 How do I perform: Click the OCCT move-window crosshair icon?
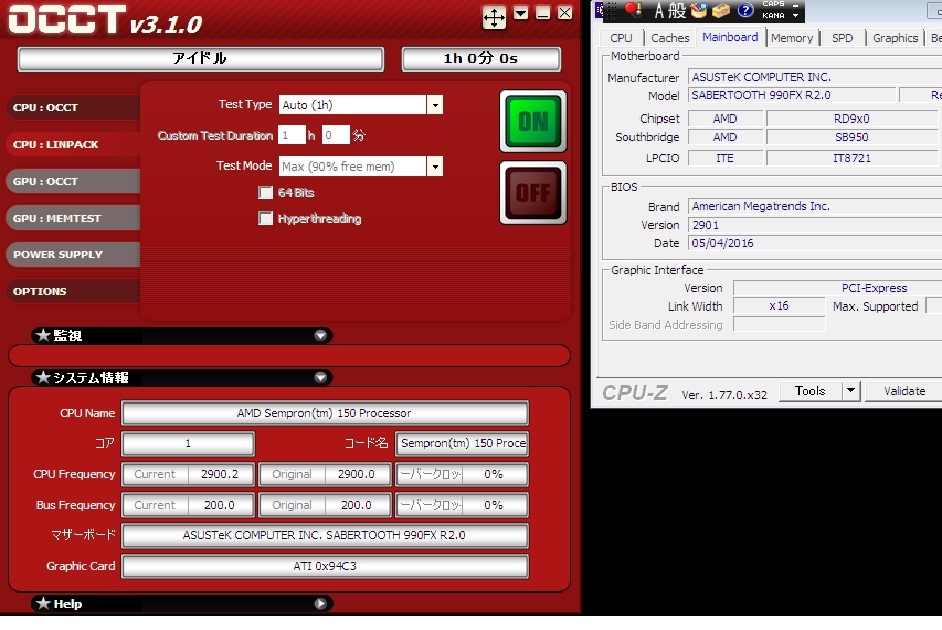(x=494, y=17)
